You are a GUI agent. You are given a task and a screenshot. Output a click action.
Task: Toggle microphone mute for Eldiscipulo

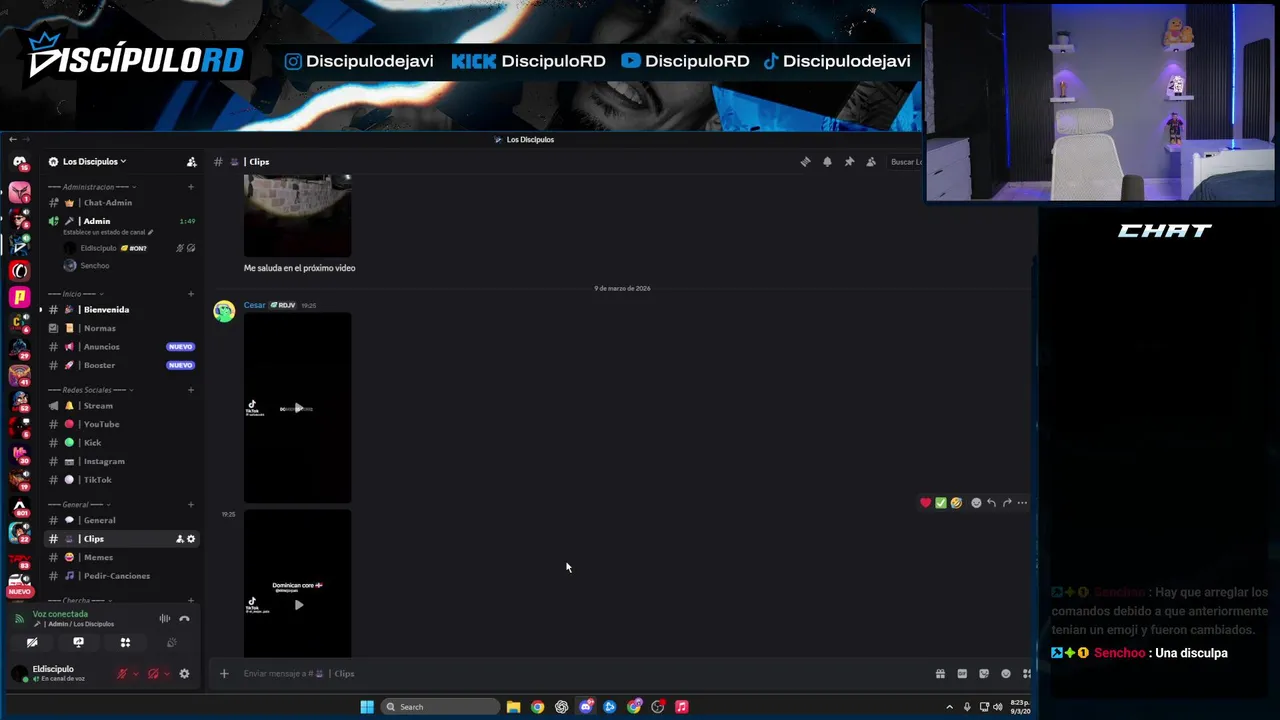122,674
